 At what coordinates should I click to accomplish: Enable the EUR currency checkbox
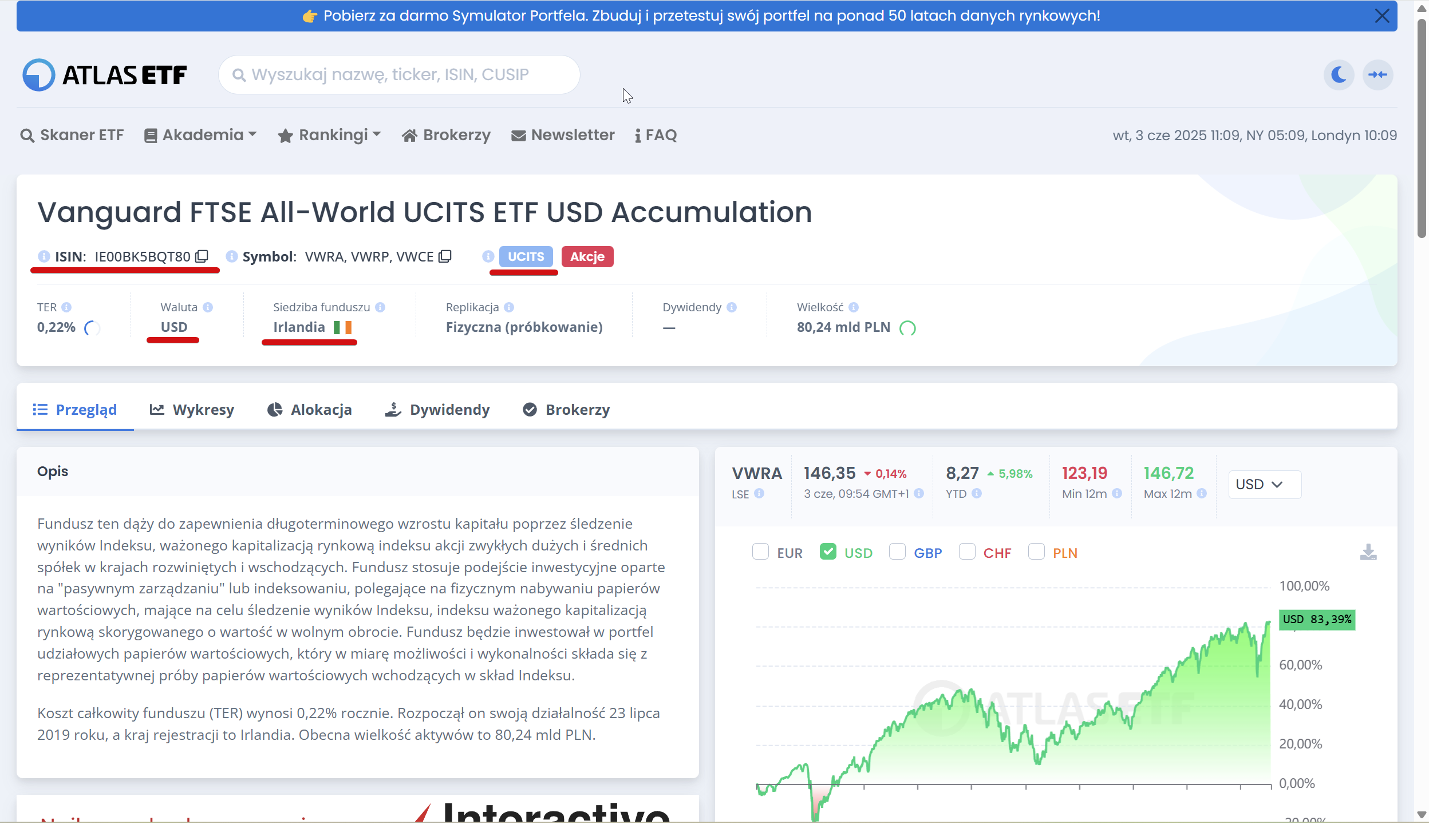click(760, 552)
